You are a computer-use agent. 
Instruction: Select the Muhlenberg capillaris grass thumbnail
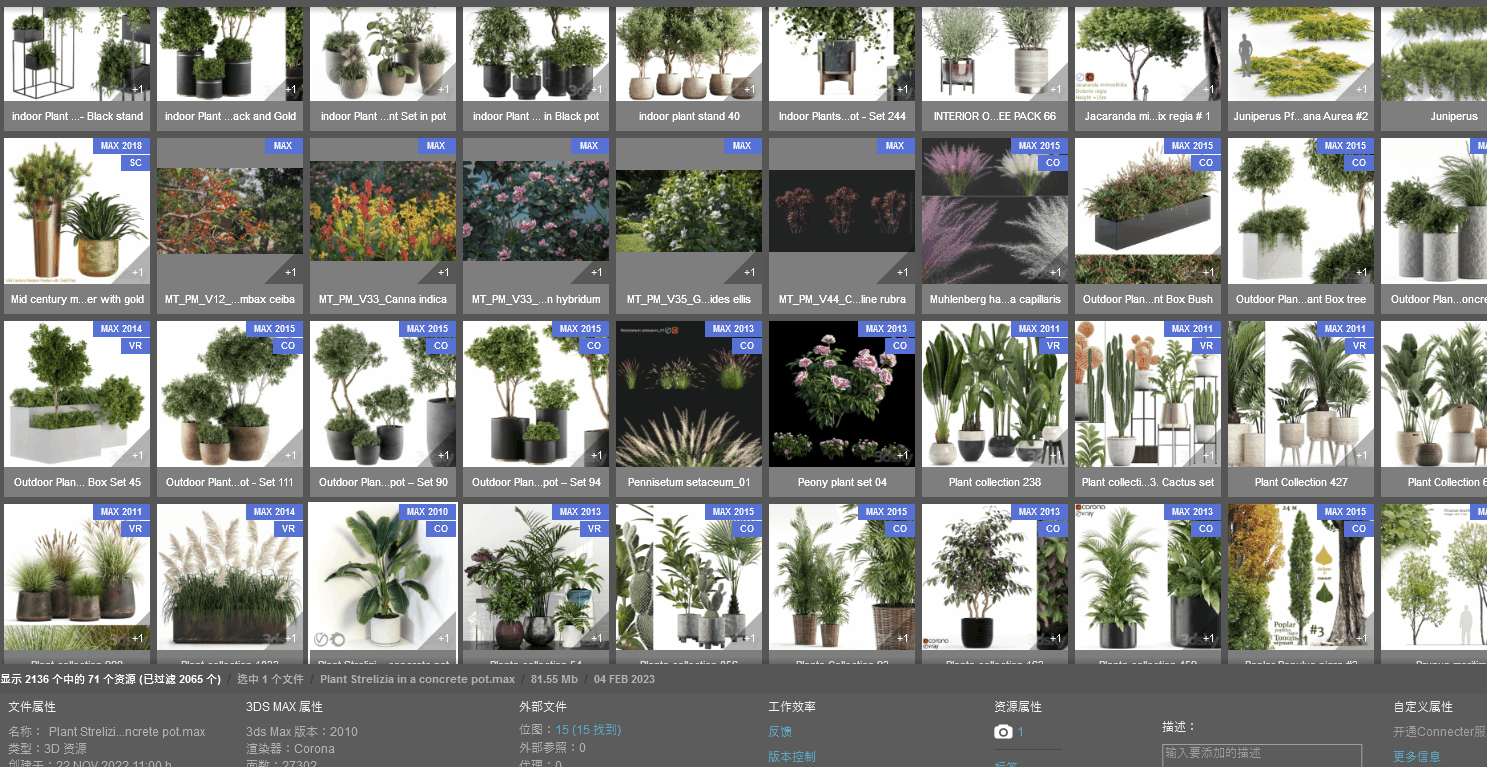994,211
